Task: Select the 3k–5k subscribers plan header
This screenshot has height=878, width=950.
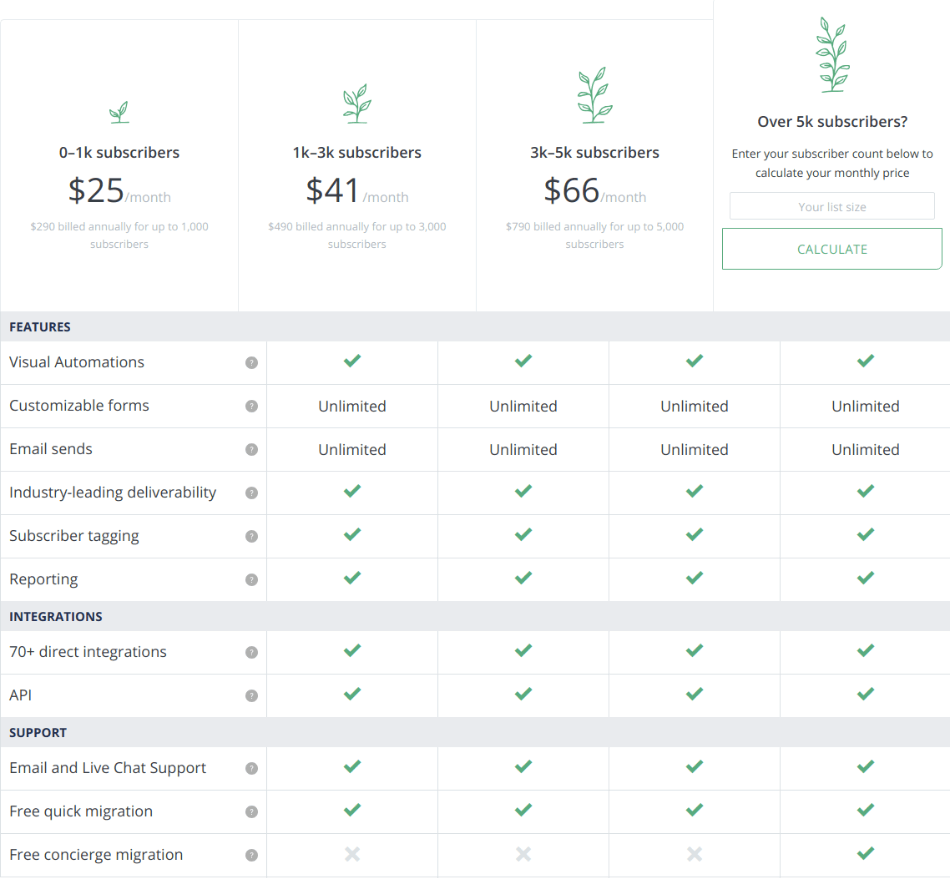Action: (594, 152)
